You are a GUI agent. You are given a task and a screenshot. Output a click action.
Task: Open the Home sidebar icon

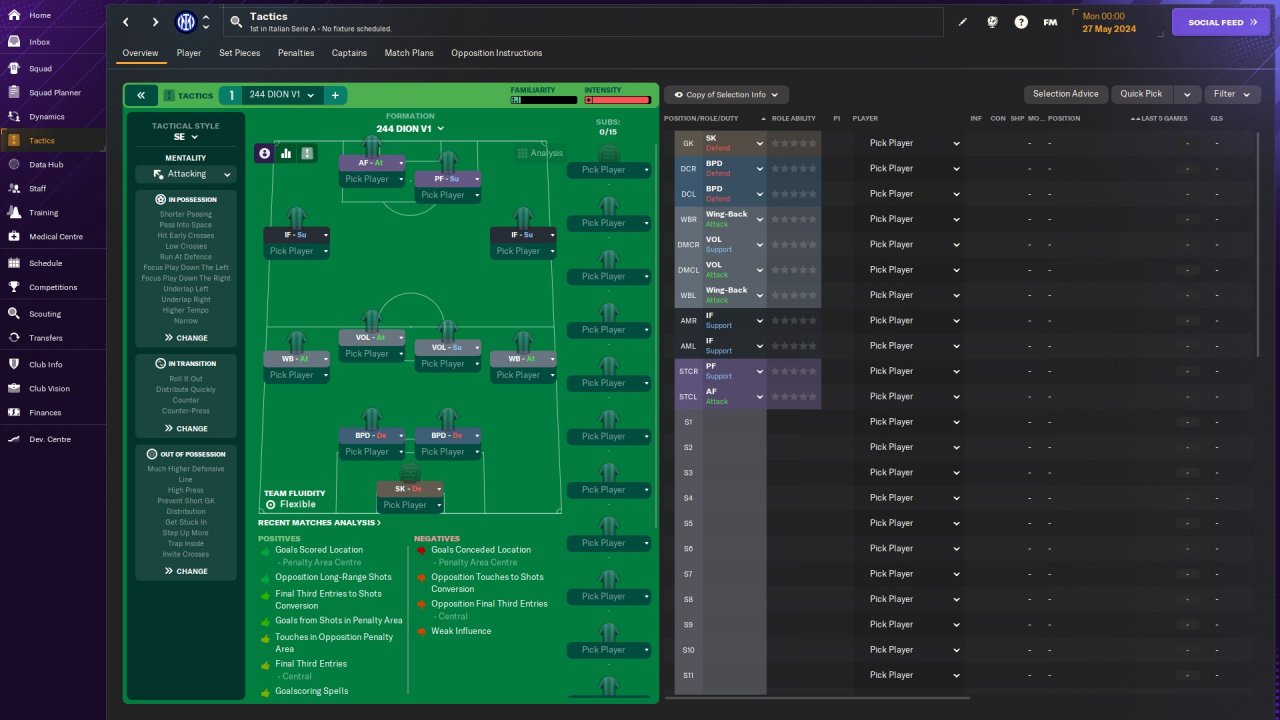14,16
